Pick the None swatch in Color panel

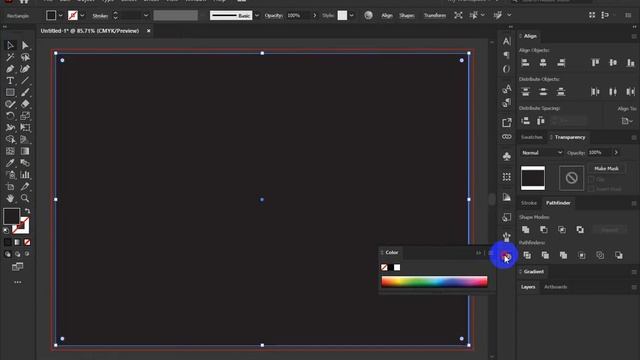(x=384, y=267)
